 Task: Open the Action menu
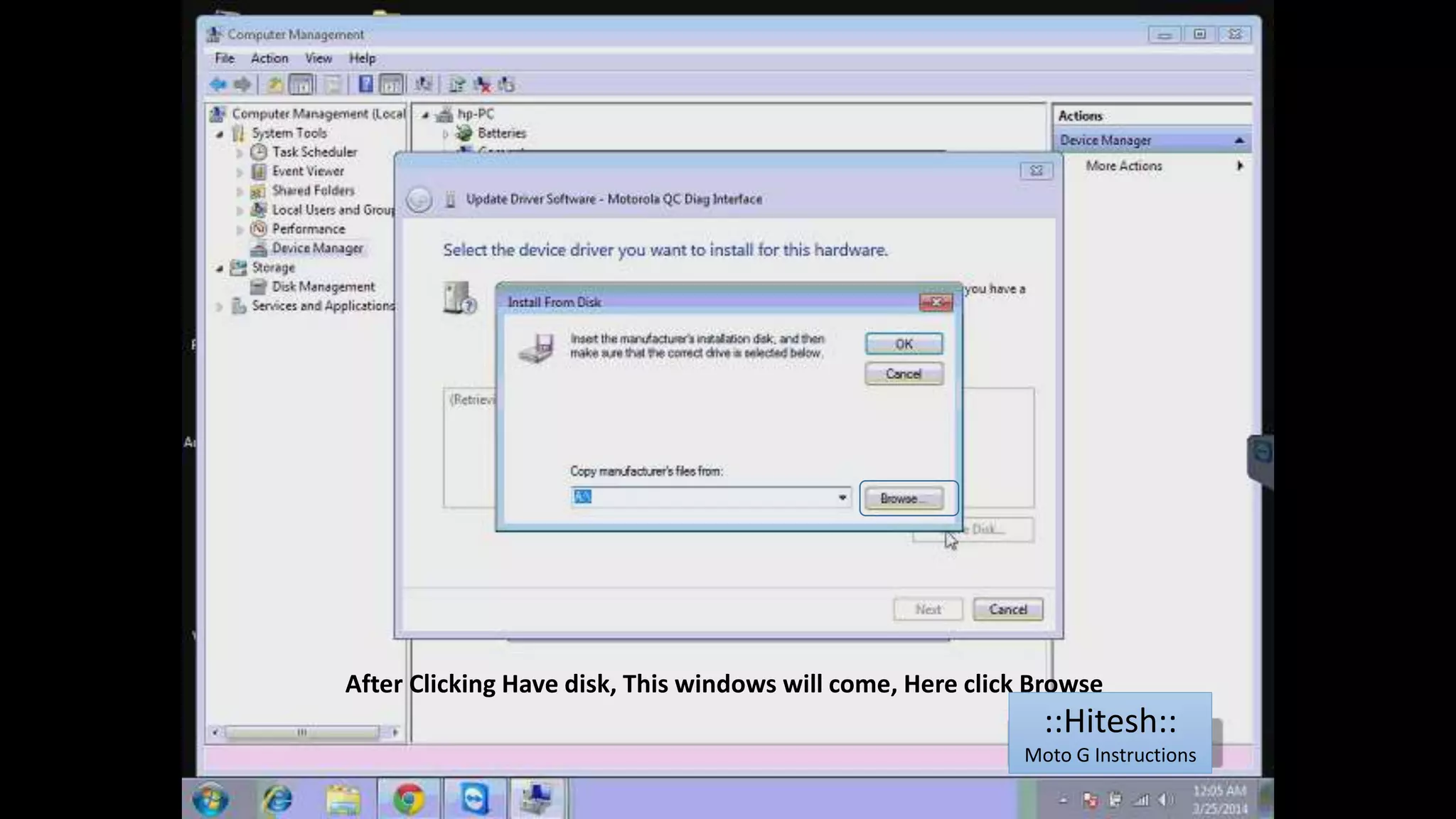tap(269, 58)
